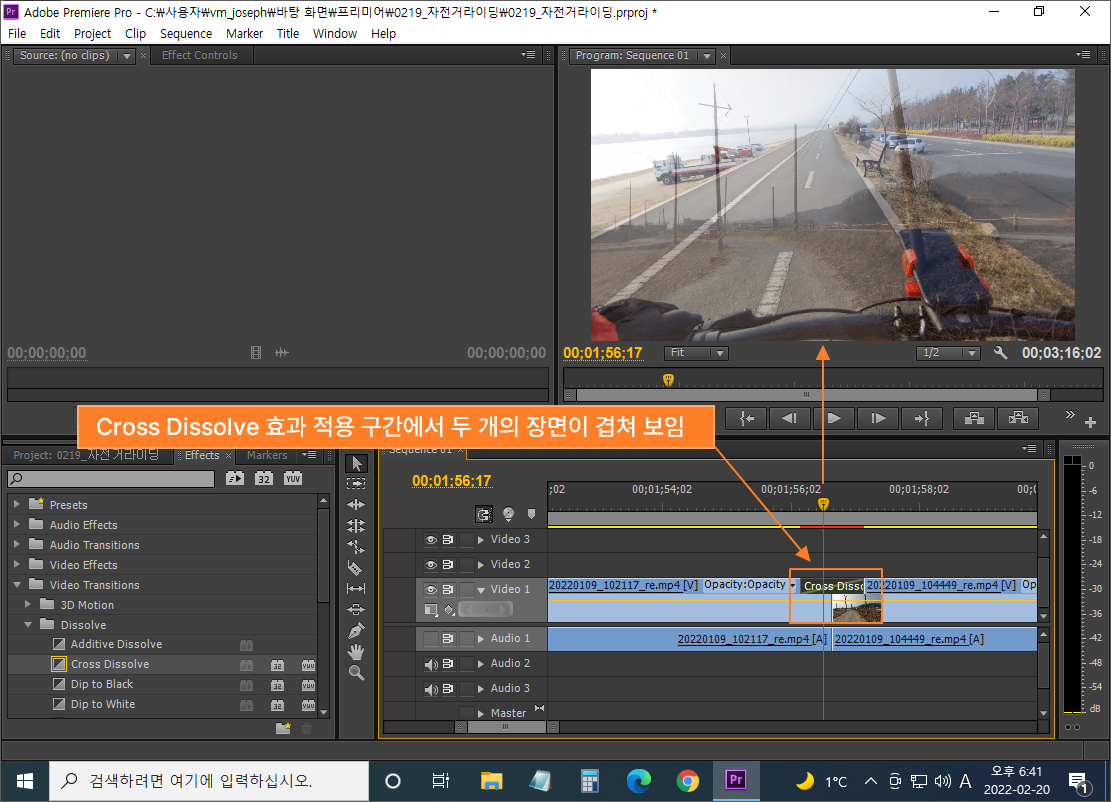Click Show Keyframes icon under Video 1
The image size is (1111, 802).
pyautogui.click(x=449, y=609)
